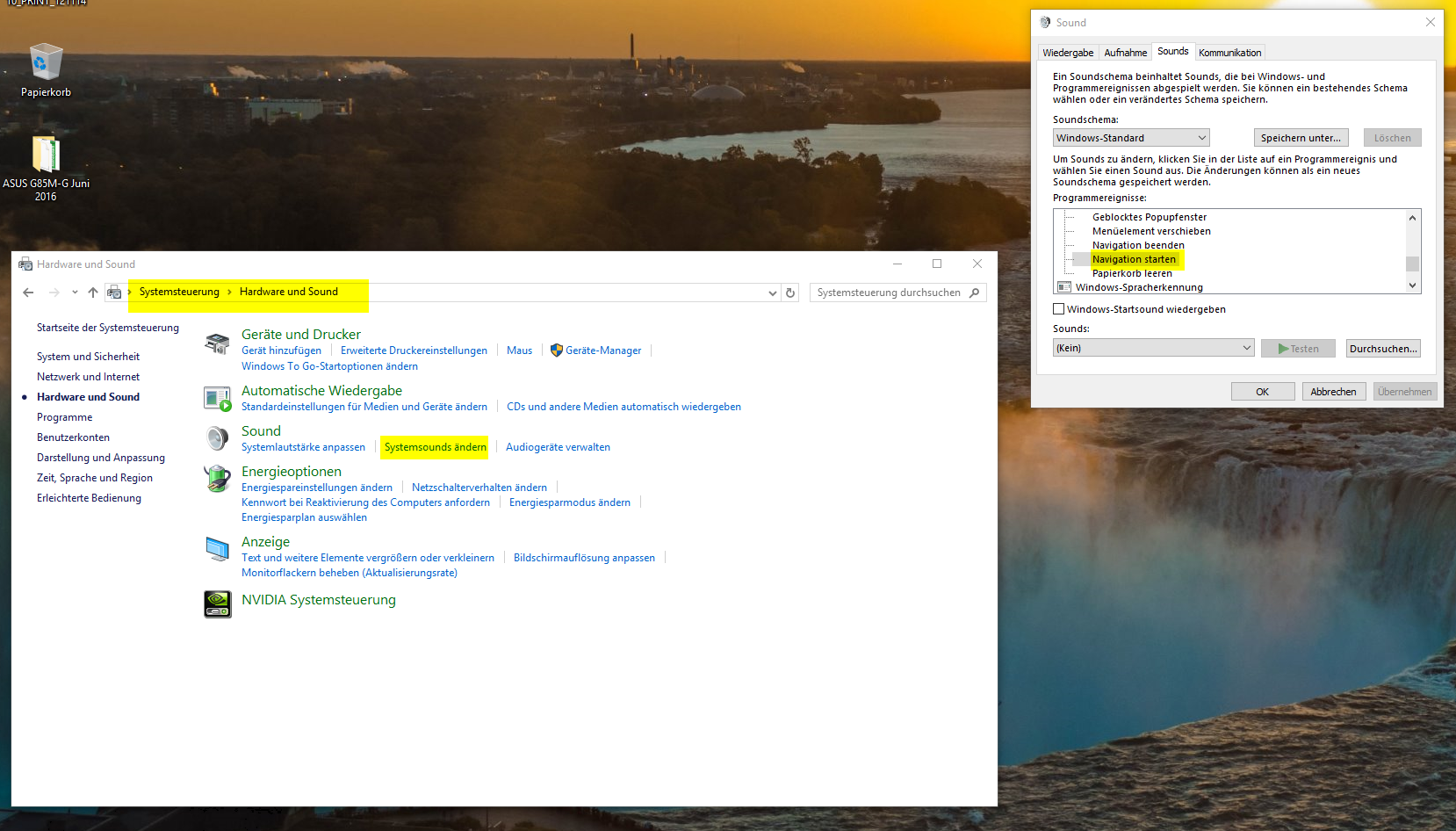Select Navigation starten in Programmereignisse list
The image size is (1456, 831).
[1134, 259]
